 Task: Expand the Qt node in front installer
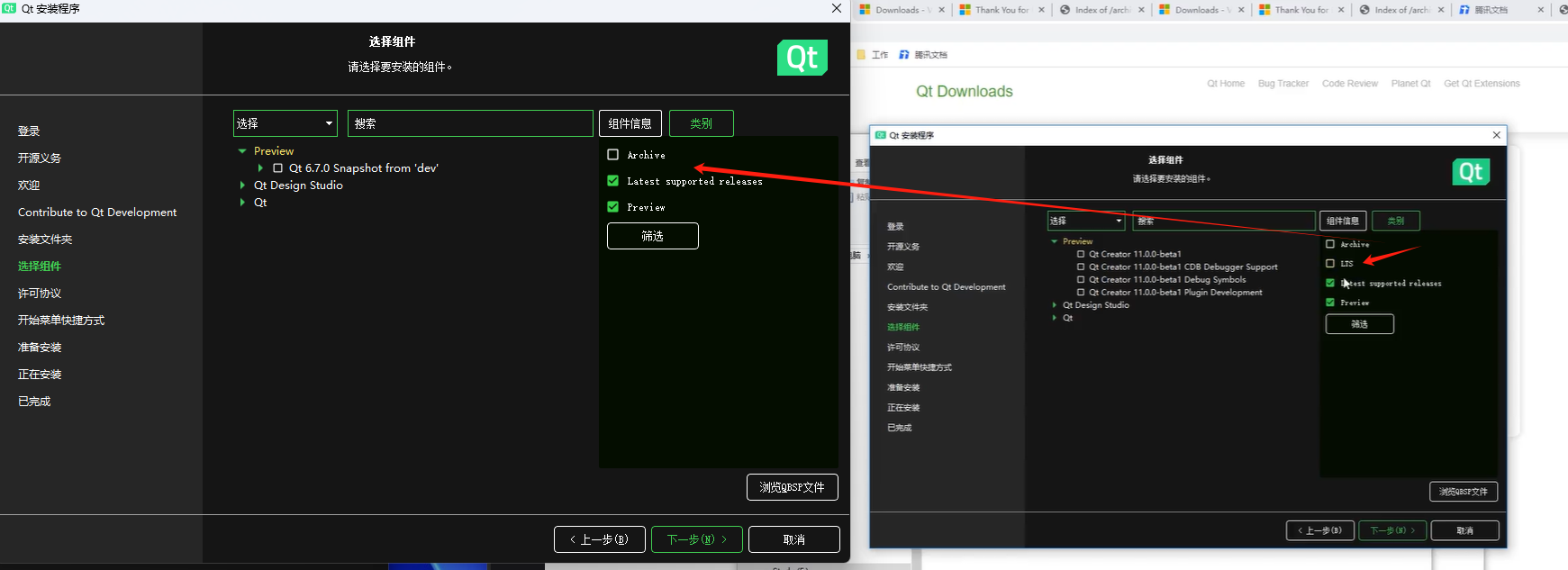click(x=242, y=203)
